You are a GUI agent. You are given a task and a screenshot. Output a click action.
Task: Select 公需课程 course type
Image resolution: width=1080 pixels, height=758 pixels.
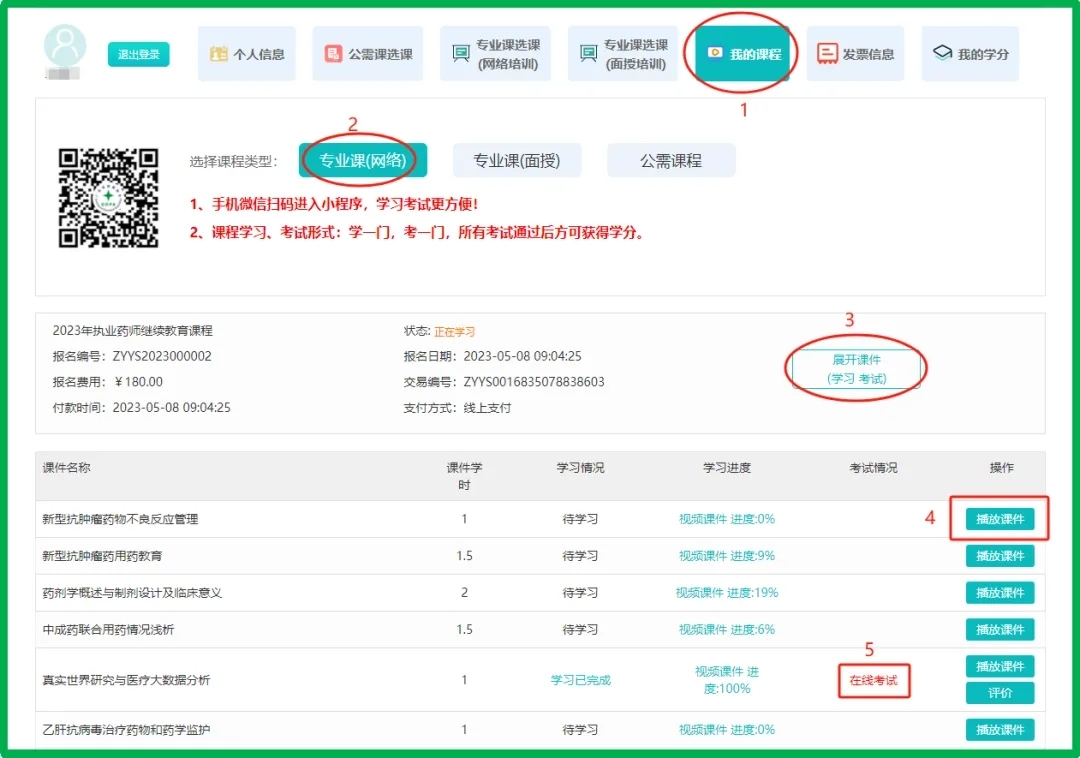pyautogui.click(x=671, y=160)
